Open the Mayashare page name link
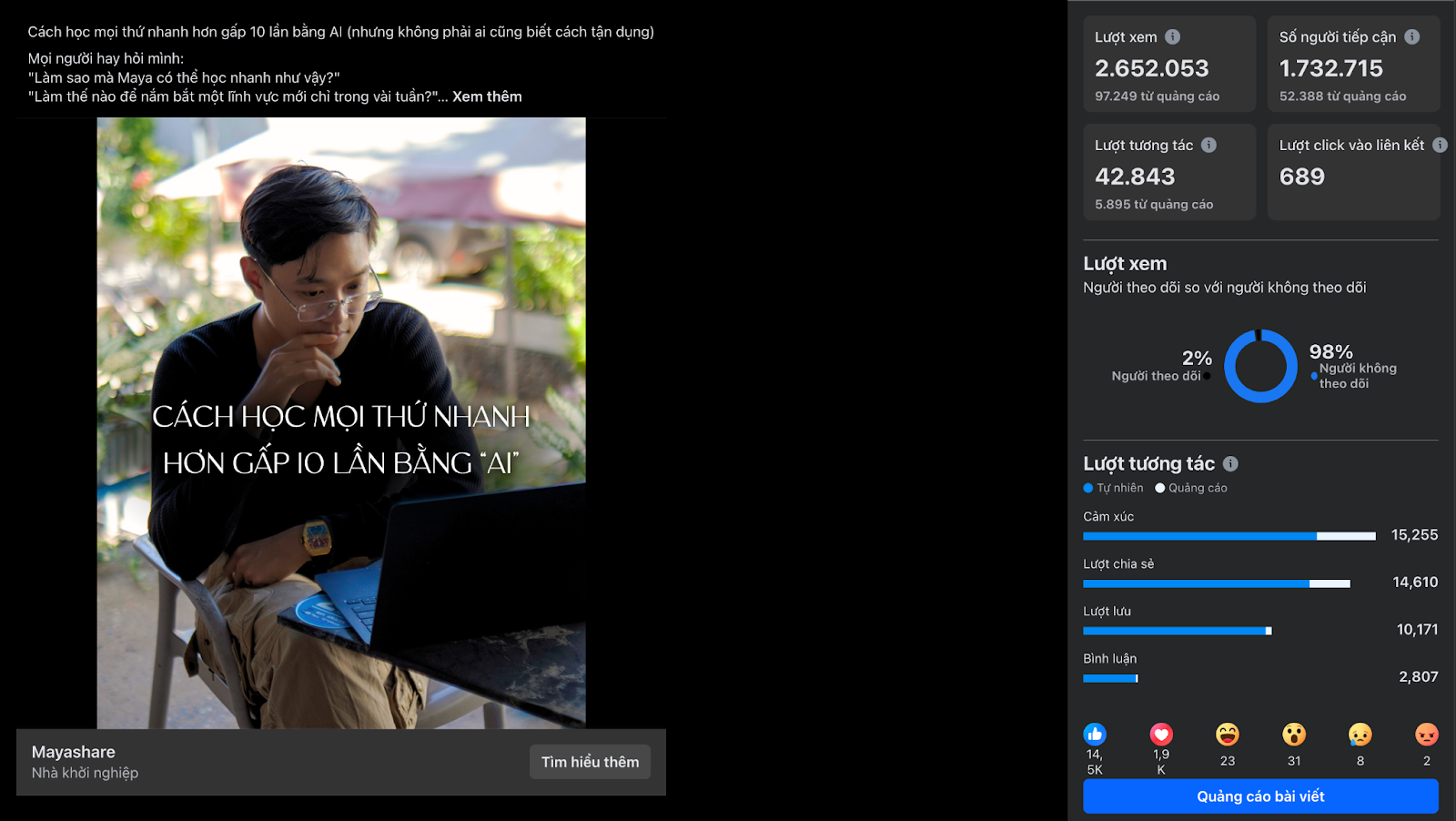This screenshot has width=1456, height=821. pyautogui.click(x=74, y=752)
